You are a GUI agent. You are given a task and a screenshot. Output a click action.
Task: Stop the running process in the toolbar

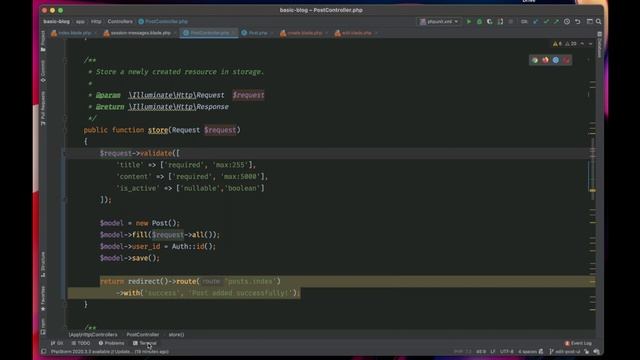[511, 22]
